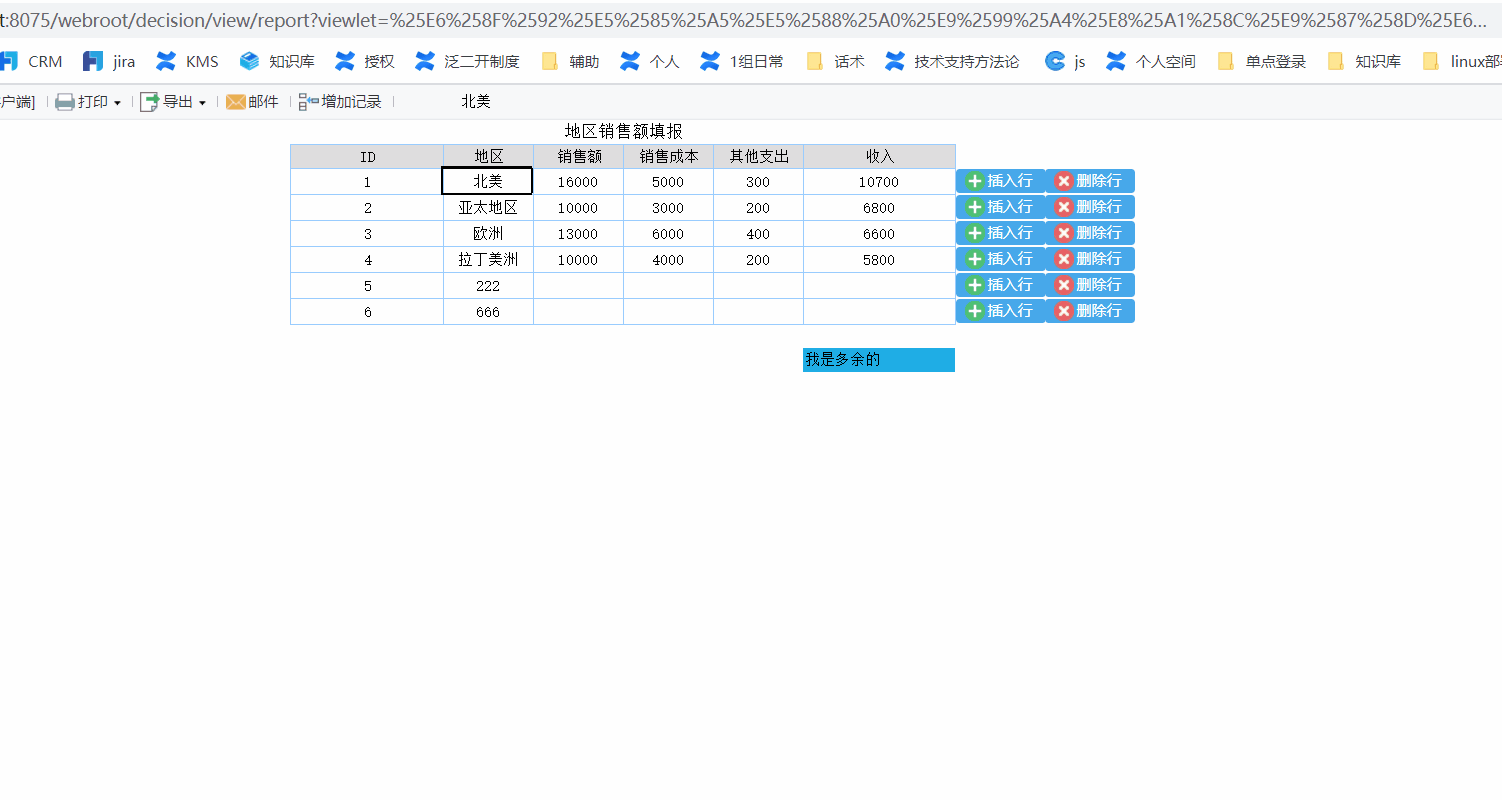Screen dimensions: 1502x800
Task: Click the 400 other expenses cell
Action: tap(758, 234)
